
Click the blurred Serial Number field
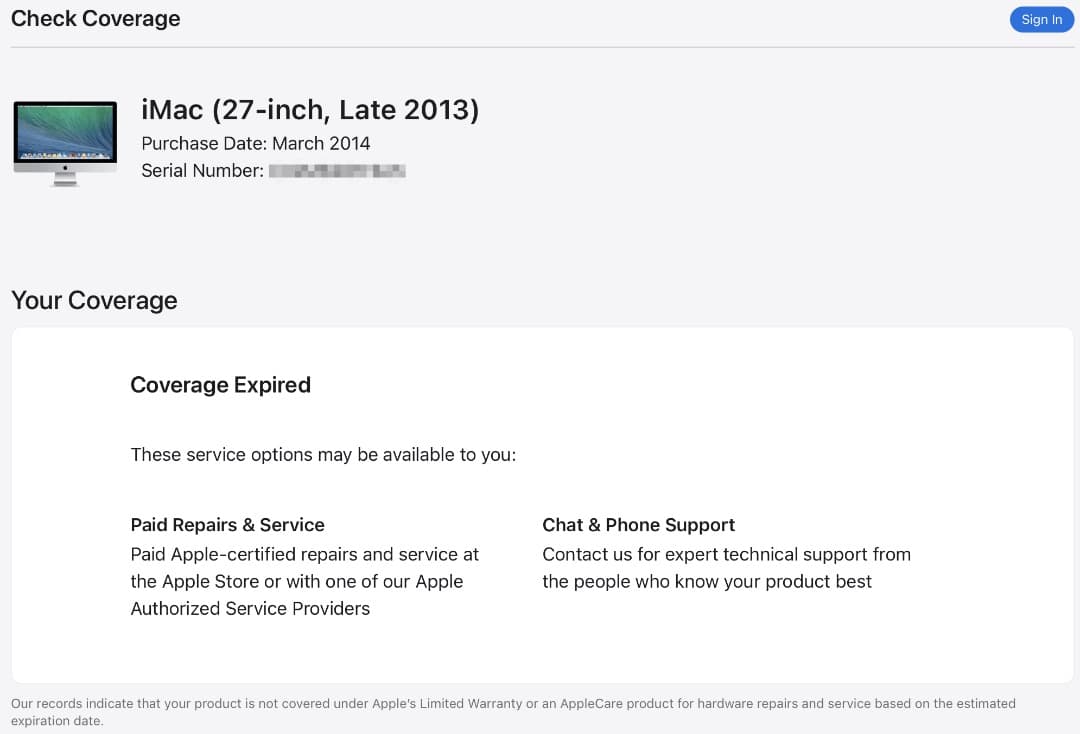[337, 170]
